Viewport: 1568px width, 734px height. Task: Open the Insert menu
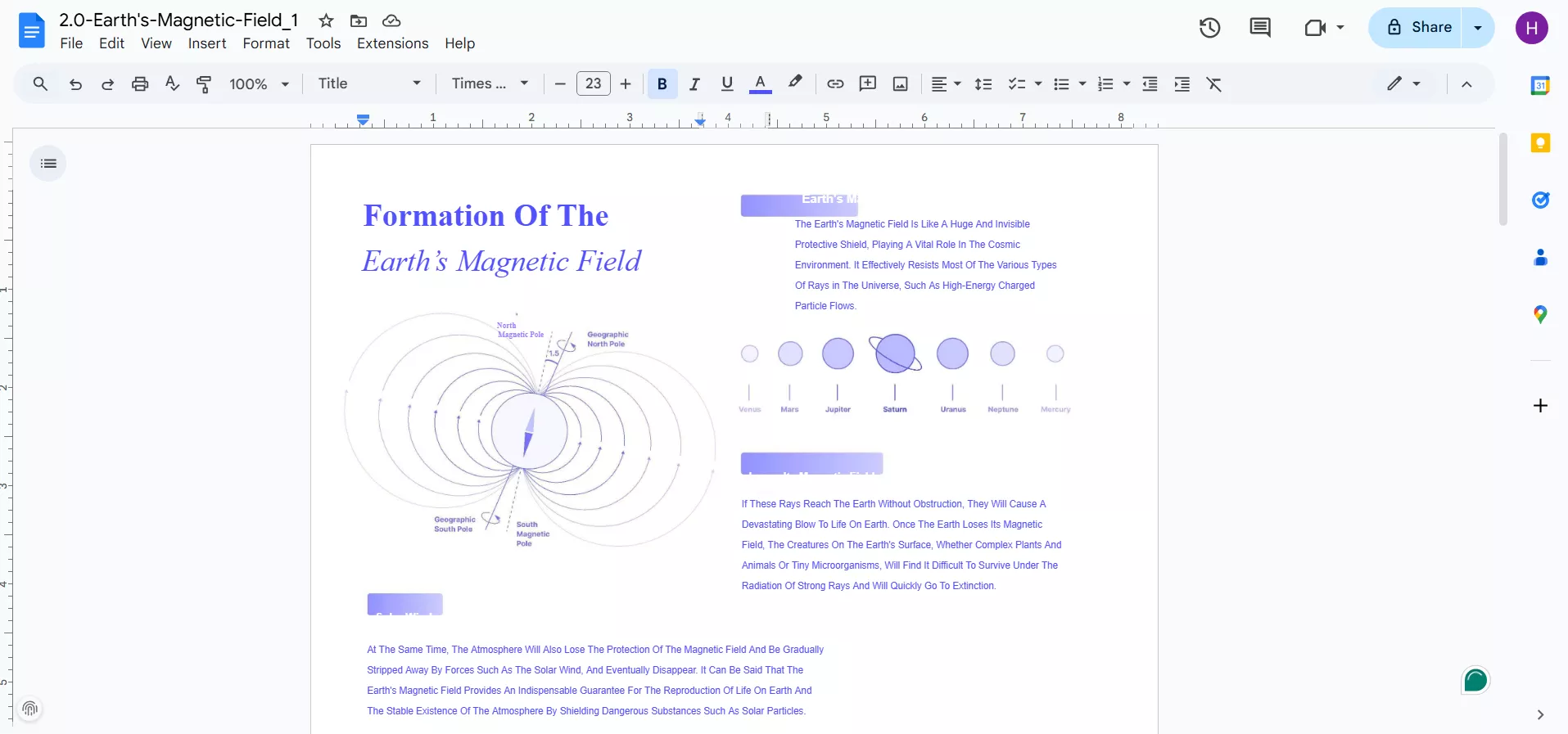(x=206, y=43)
